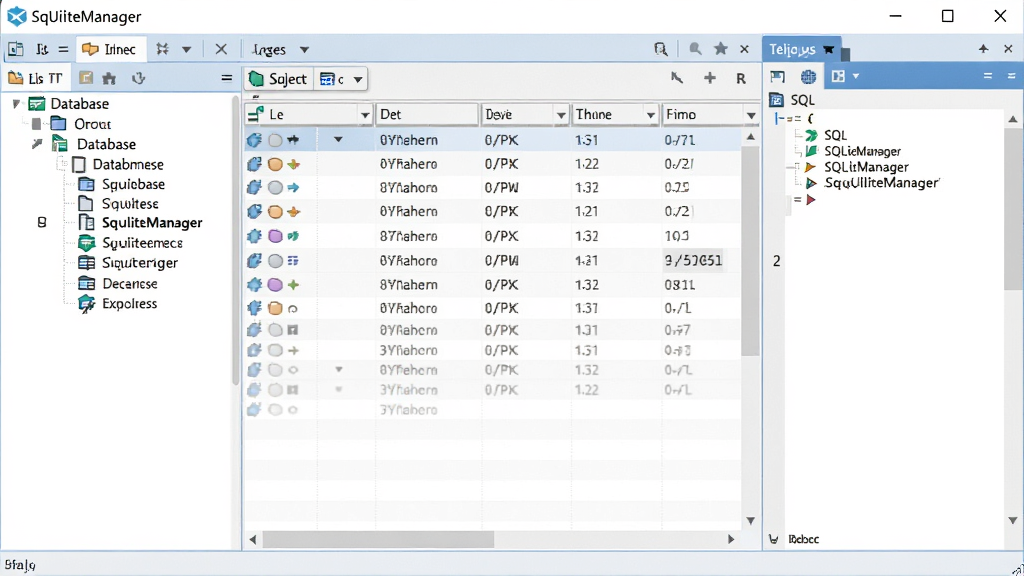Expand the dropdown arrow in the first row

pyautogui.click(x=338, y=139)
